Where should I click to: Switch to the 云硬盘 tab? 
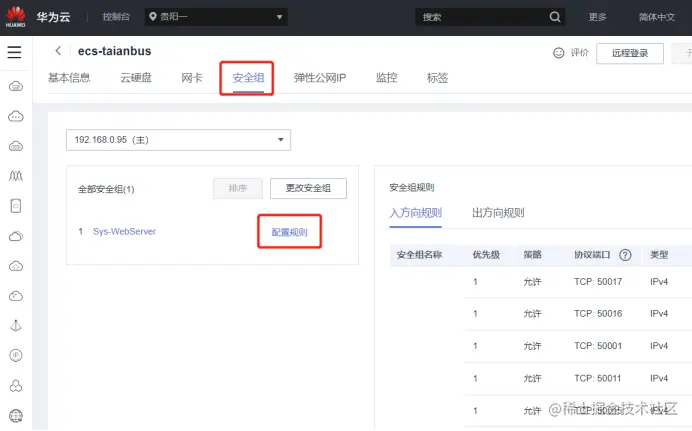[x=136, y=78]
